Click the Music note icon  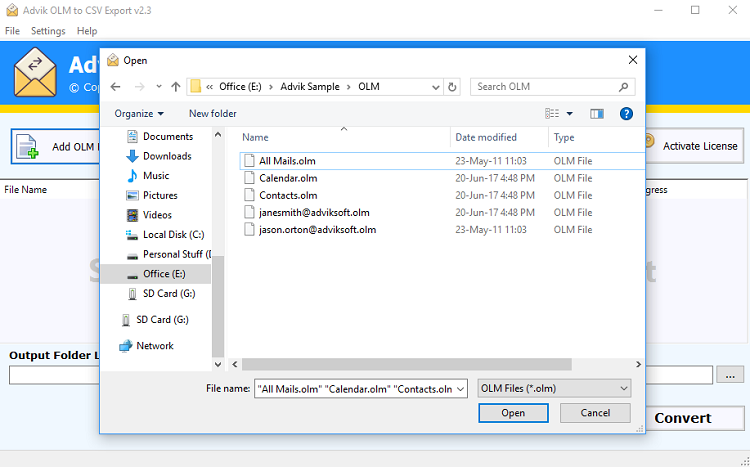coord(132,176)
